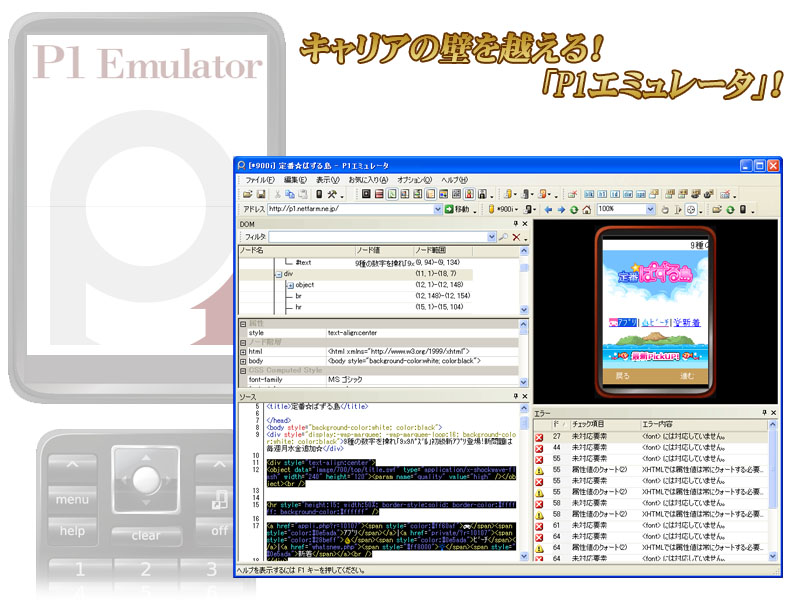Close the エラー error panel
This screenshot has width=800, height=600.
[x=773, y=412]
